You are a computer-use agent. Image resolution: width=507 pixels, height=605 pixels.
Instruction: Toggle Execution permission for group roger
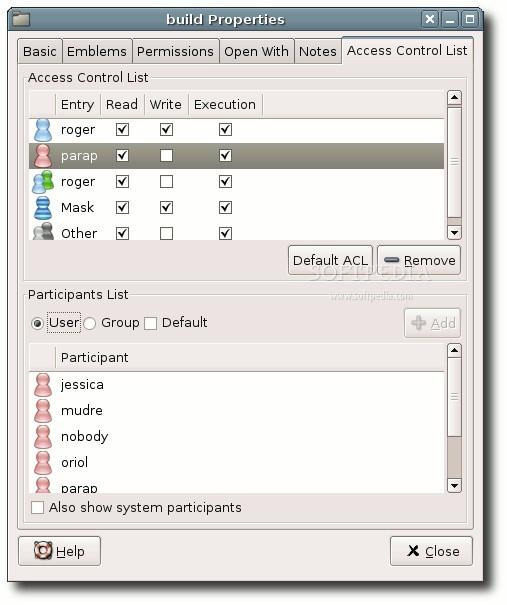click(225, 181)
